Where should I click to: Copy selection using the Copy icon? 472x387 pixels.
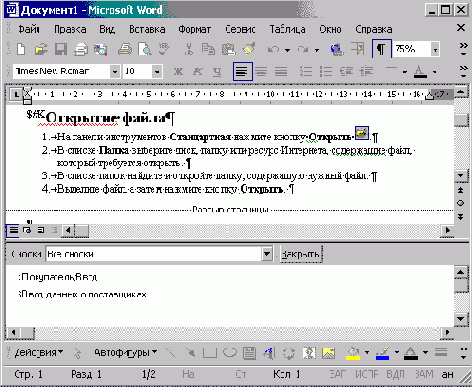click(x=208, y=49)
